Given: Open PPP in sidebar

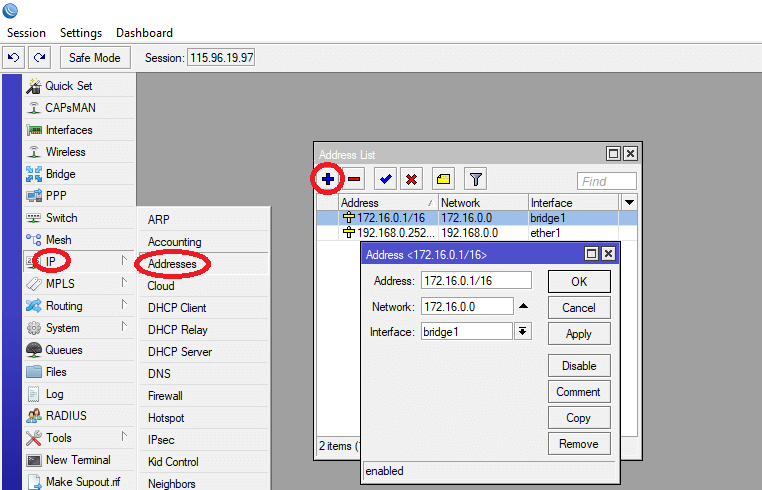Looking at the screenshot, I should click(x=79, y=196).
